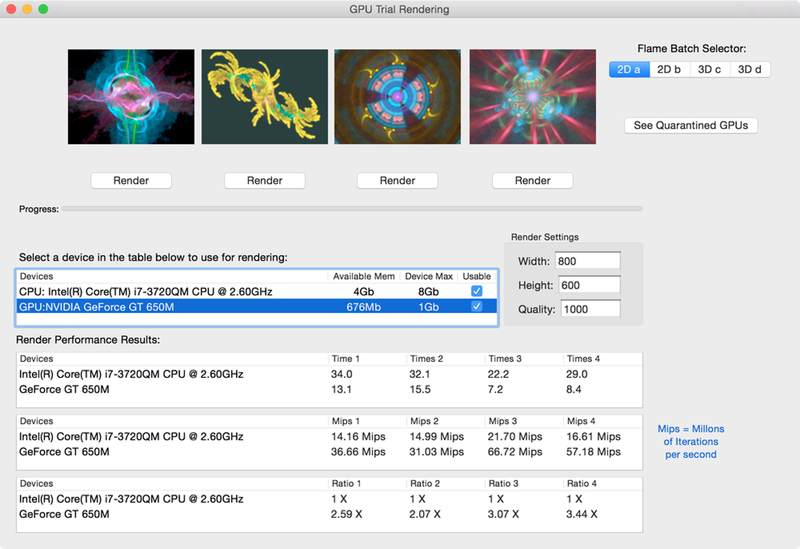Click the 32.1 time value

point(420,374)
